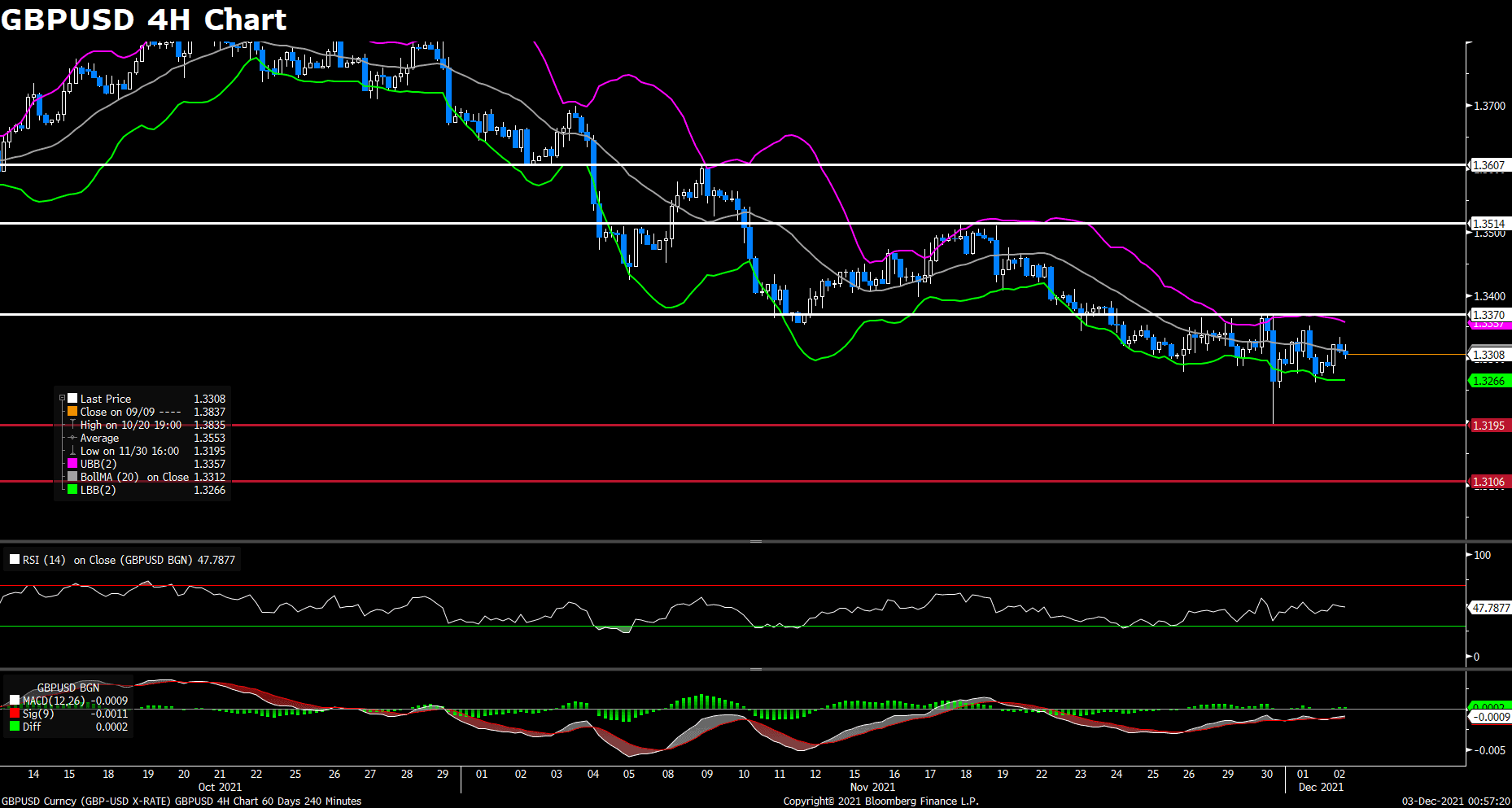Select the Last Price legend label

(106, 399)
